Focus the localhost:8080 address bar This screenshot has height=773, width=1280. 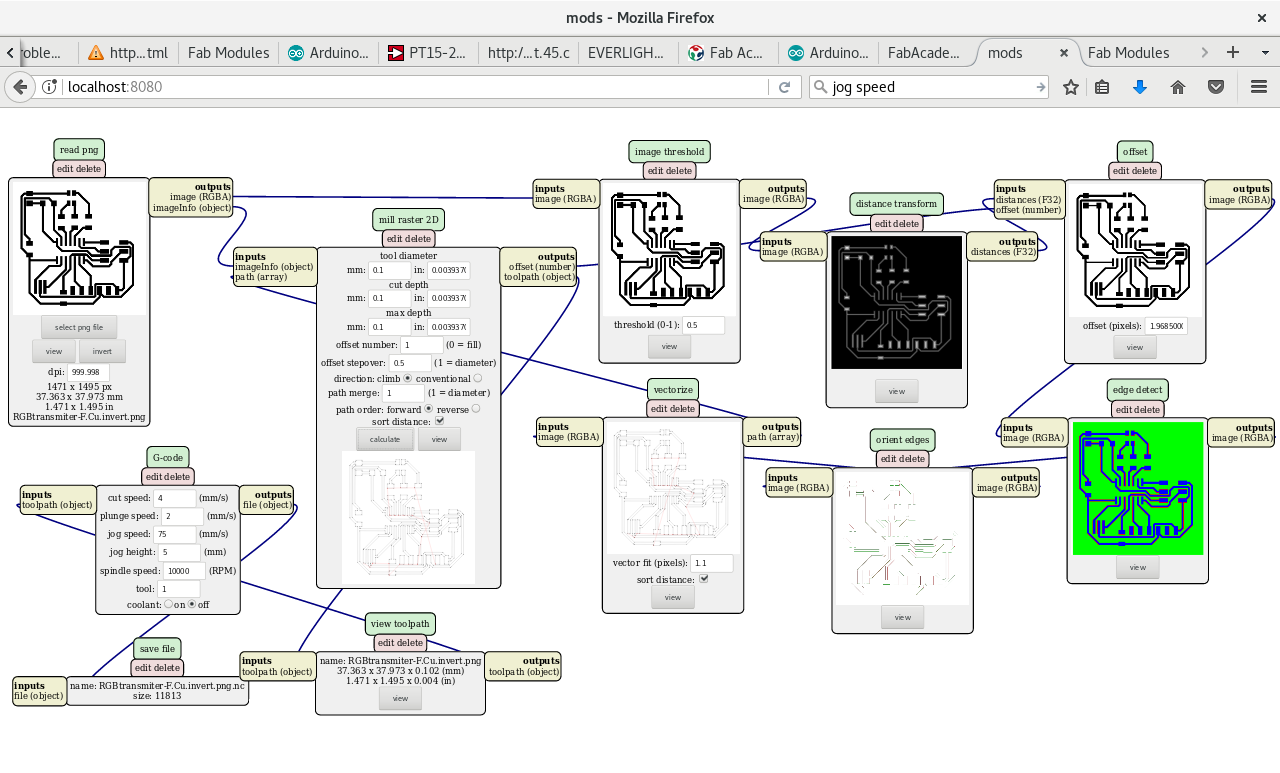(415, 87)
